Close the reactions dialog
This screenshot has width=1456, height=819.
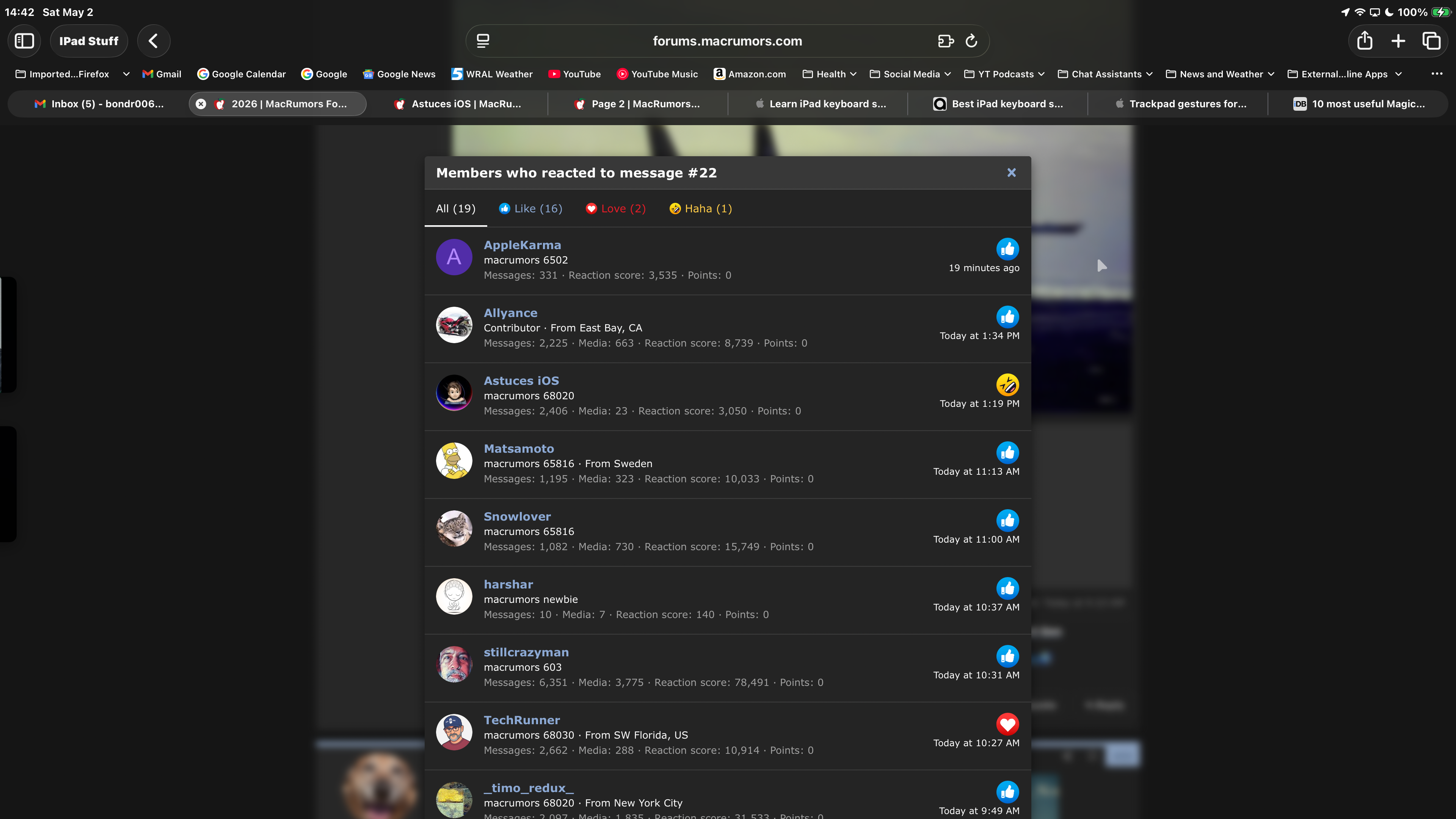tap(1011, 173)
